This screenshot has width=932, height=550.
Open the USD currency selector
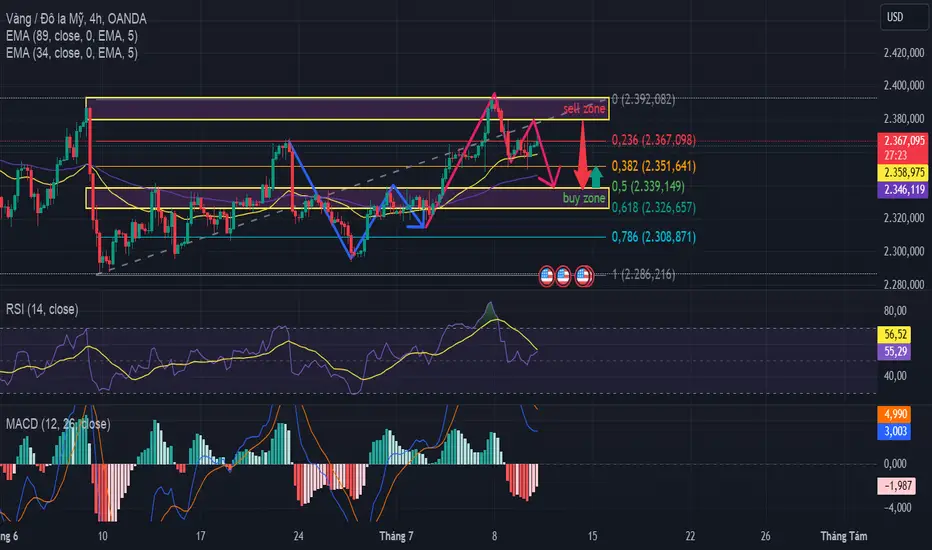point(903,17)
